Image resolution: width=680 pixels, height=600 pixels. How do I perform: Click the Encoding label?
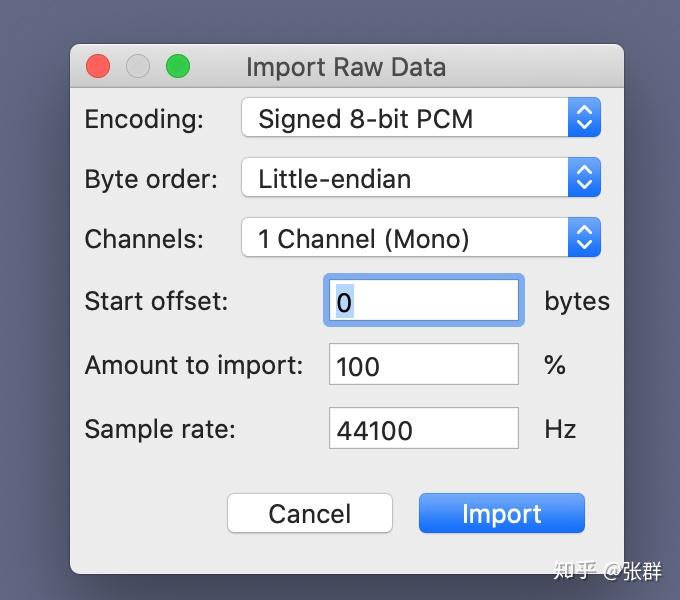144,119
